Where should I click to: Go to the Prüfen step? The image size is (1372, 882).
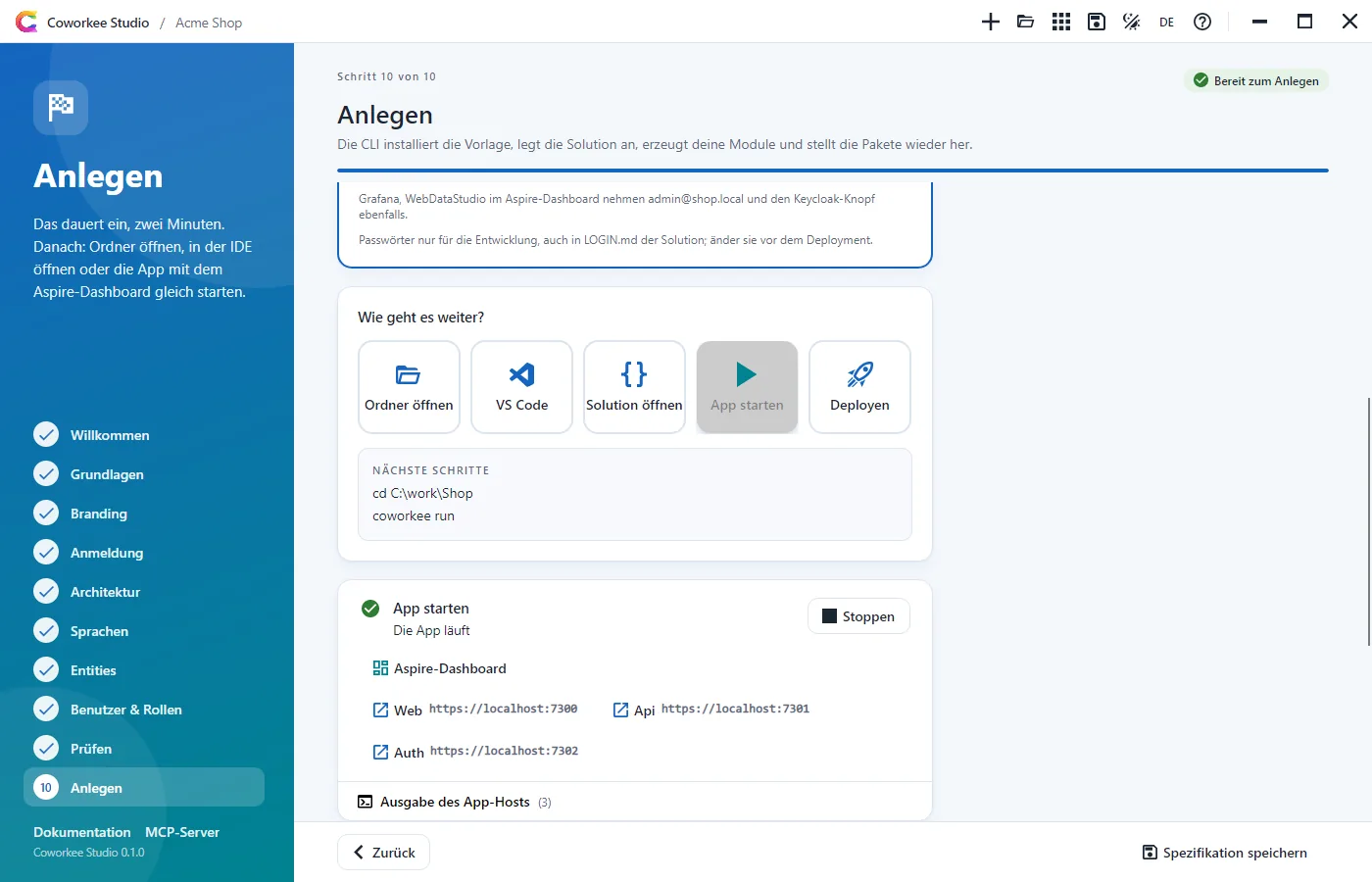[x=144, y=749]
